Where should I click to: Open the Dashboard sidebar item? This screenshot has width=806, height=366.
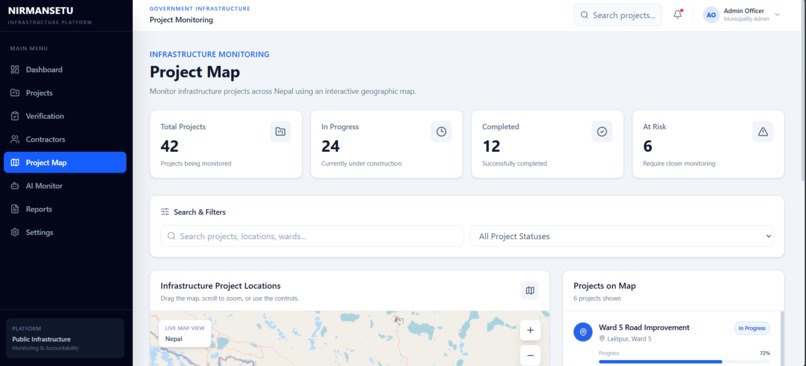pos(65,69)
